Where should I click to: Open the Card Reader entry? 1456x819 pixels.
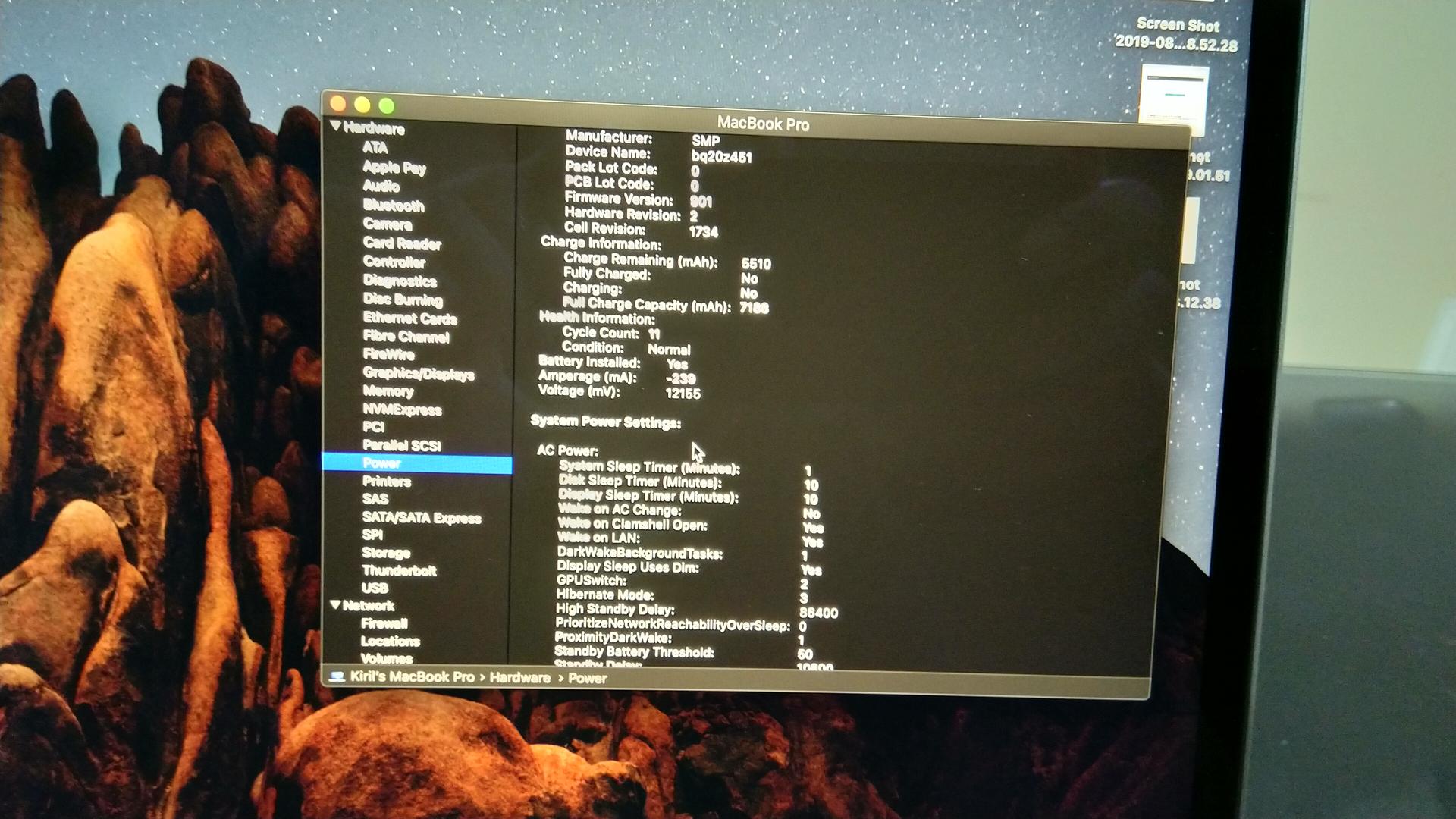pos(401,243)
